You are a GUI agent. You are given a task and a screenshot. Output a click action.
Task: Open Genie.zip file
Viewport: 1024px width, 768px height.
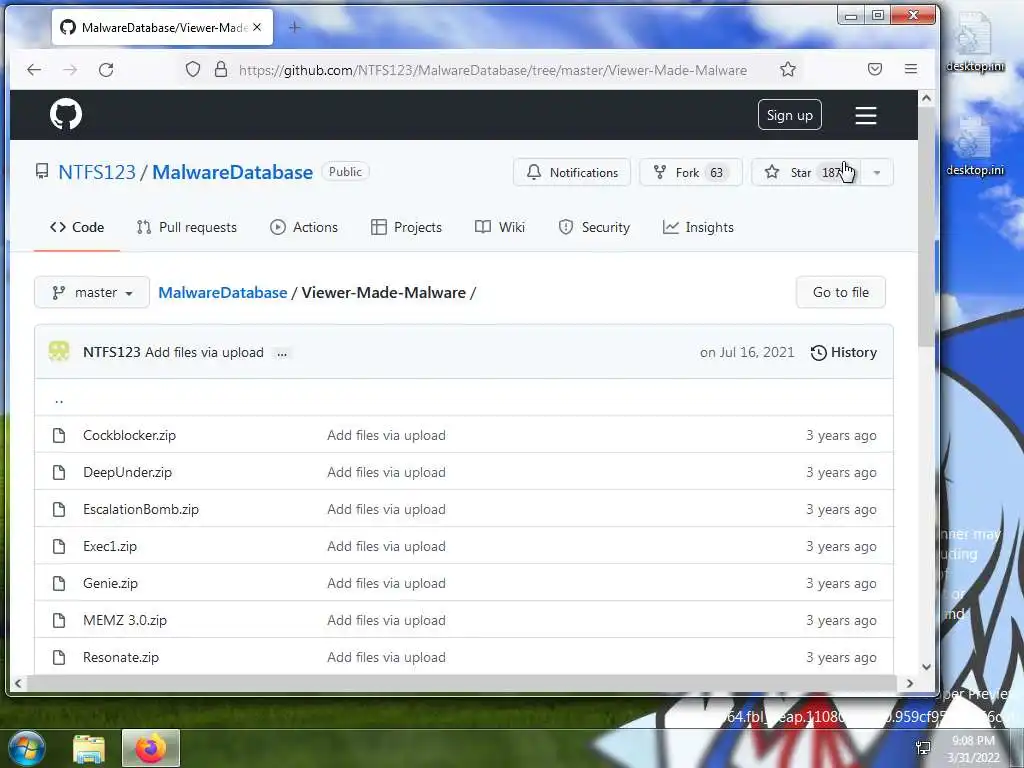[x=110, y=584]
